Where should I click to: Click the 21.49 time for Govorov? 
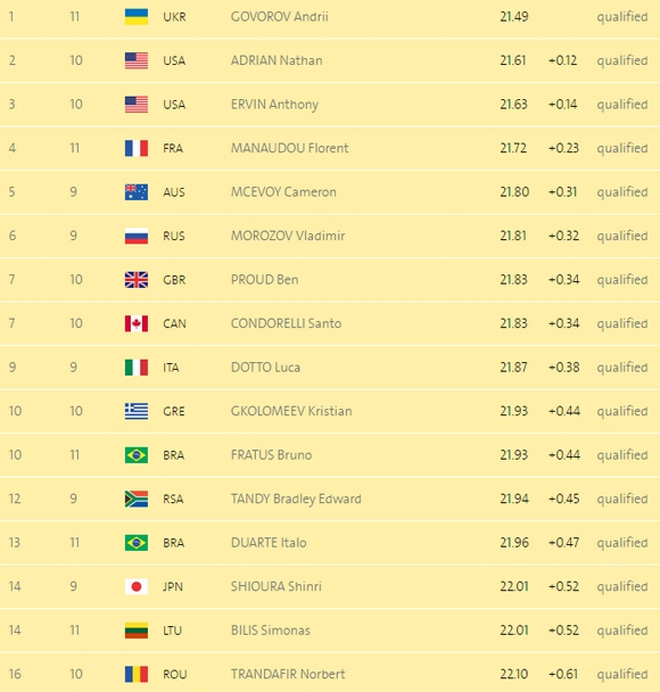(x=514, y=17)
